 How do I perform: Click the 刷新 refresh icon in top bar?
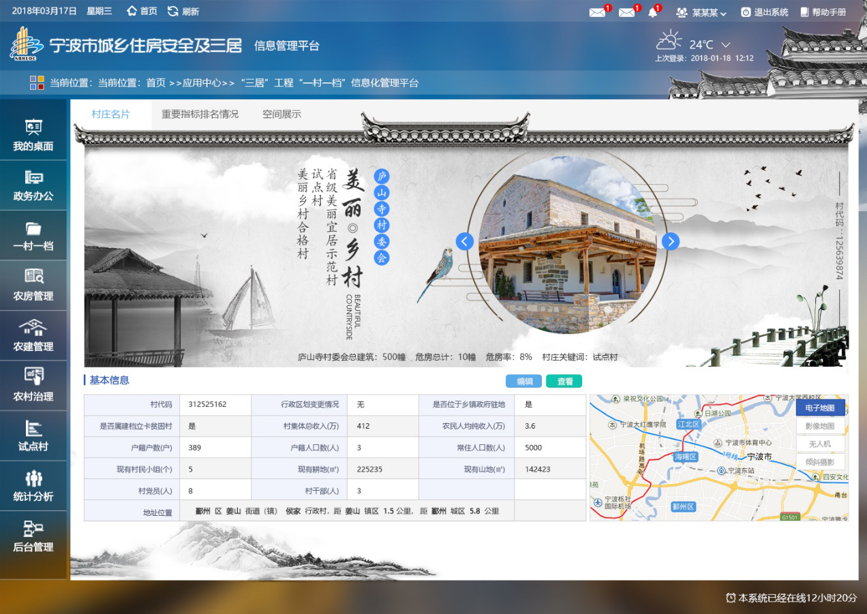coord(173,11)
